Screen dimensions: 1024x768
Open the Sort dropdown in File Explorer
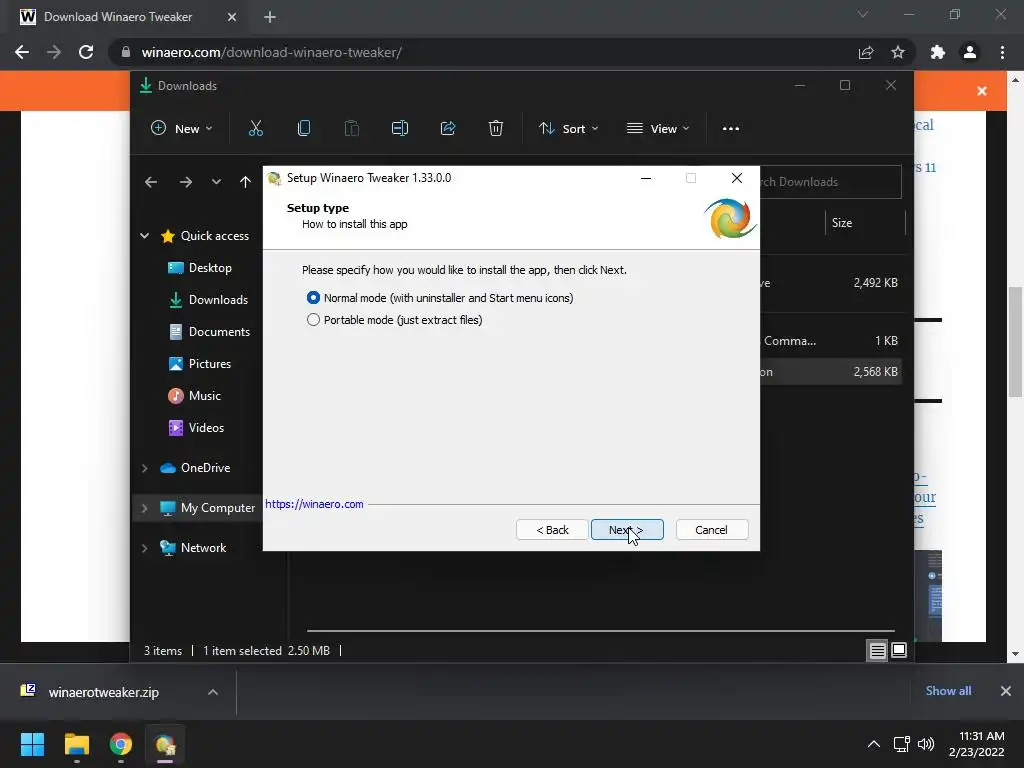click(x=568, y=129)
